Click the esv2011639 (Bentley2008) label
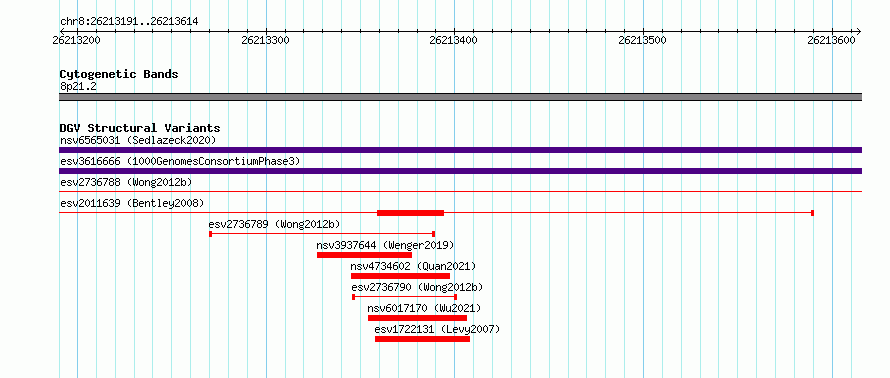Screen dimensions: 890x378 (x=132, y=203)
